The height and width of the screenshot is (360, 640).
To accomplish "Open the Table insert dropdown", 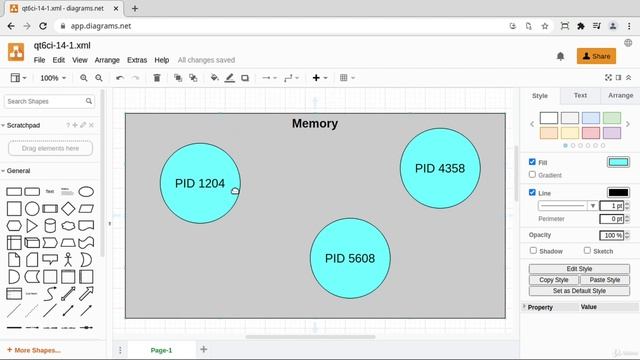I will point(347,78).
